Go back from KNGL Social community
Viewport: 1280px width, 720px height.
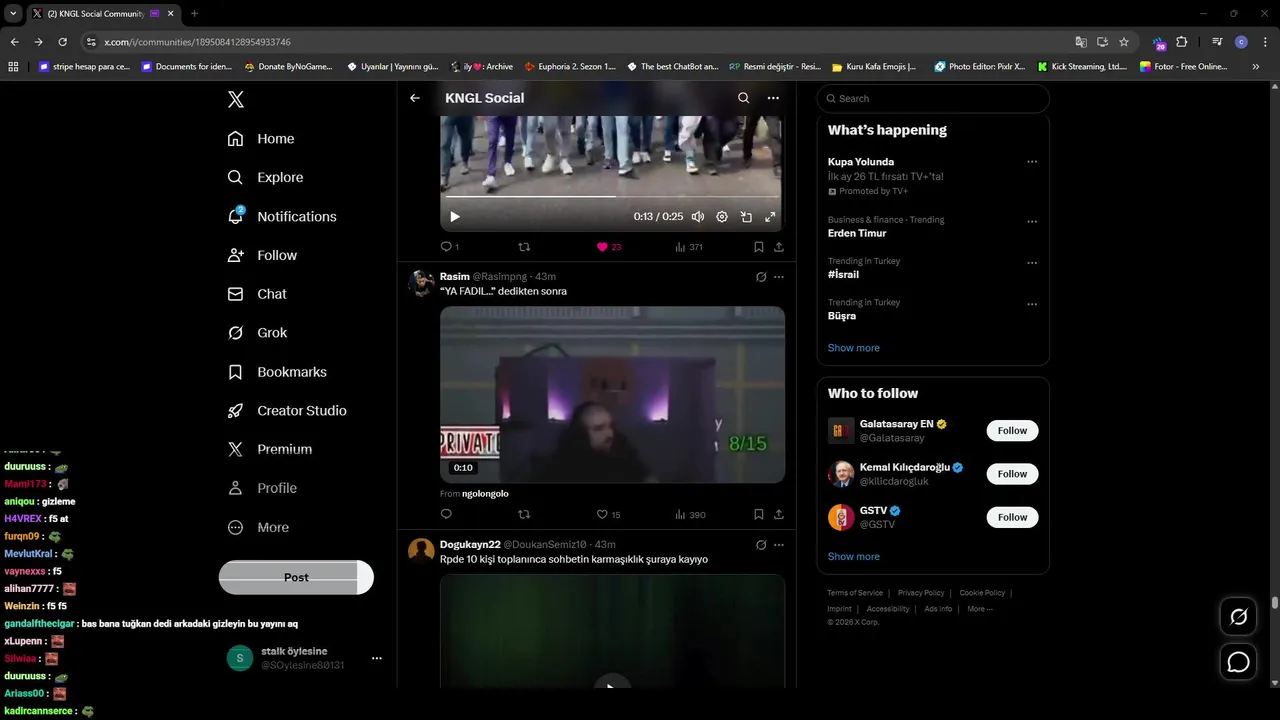pos(415,98)
